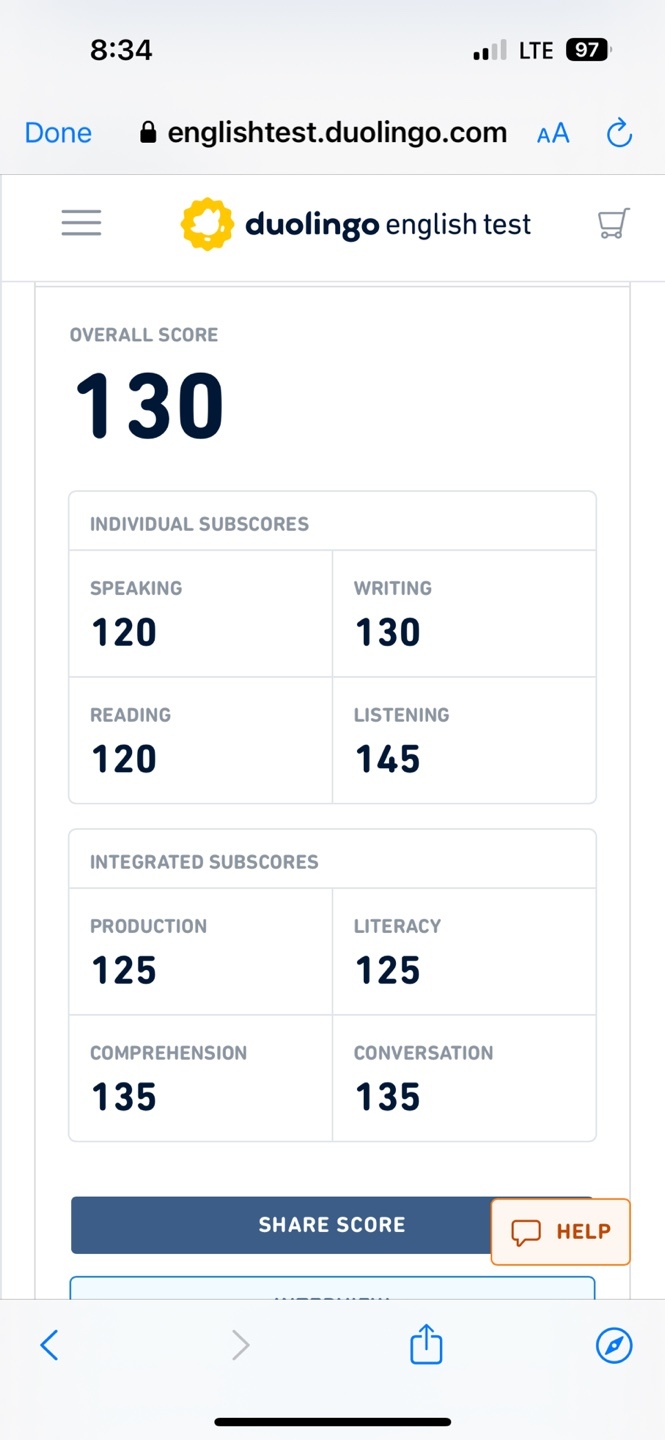This screenshot has height=1440, width=665.
Task: Open Safari share sheet icon
Action: click(x=426, y=1344)
